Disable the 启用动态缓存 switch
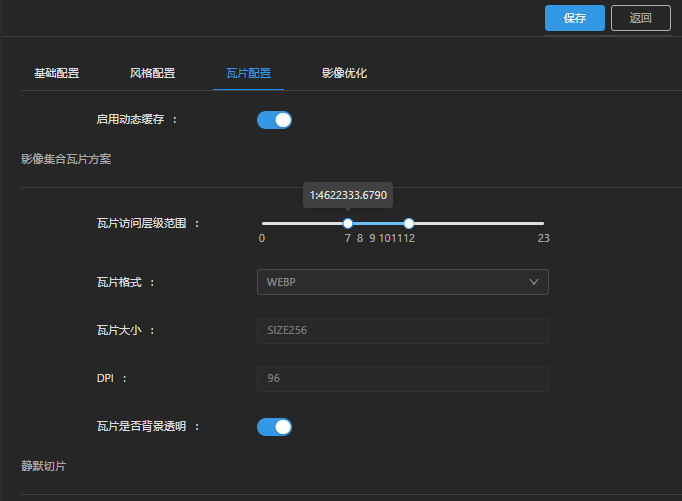Image resolution: width=682 pixels, height=501 pixels. 274,120
